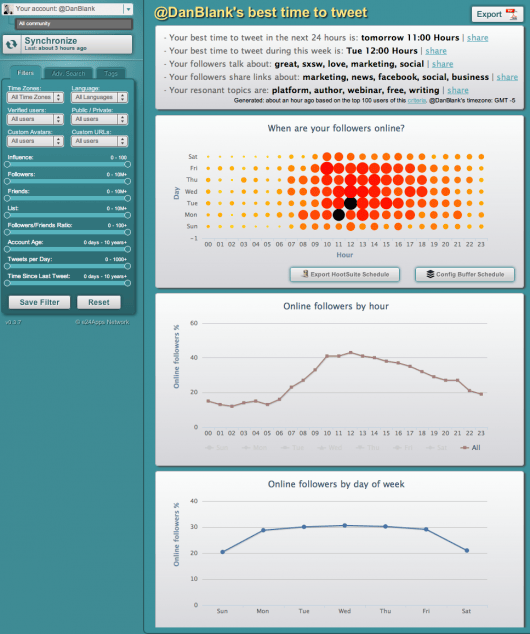Toggle the All series in hourly chart legend

[471, 448]
